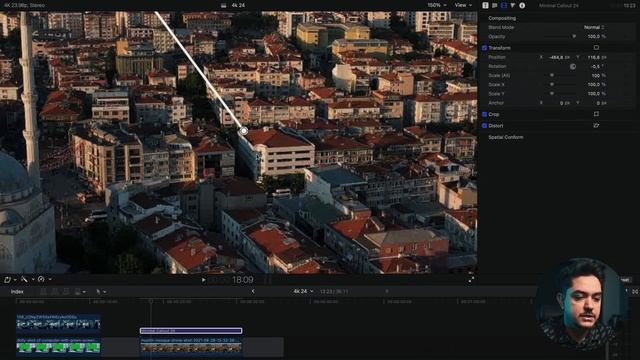Select the text inspector tab icon
This screenshot has width=640, height=360.
click(494, 5)
